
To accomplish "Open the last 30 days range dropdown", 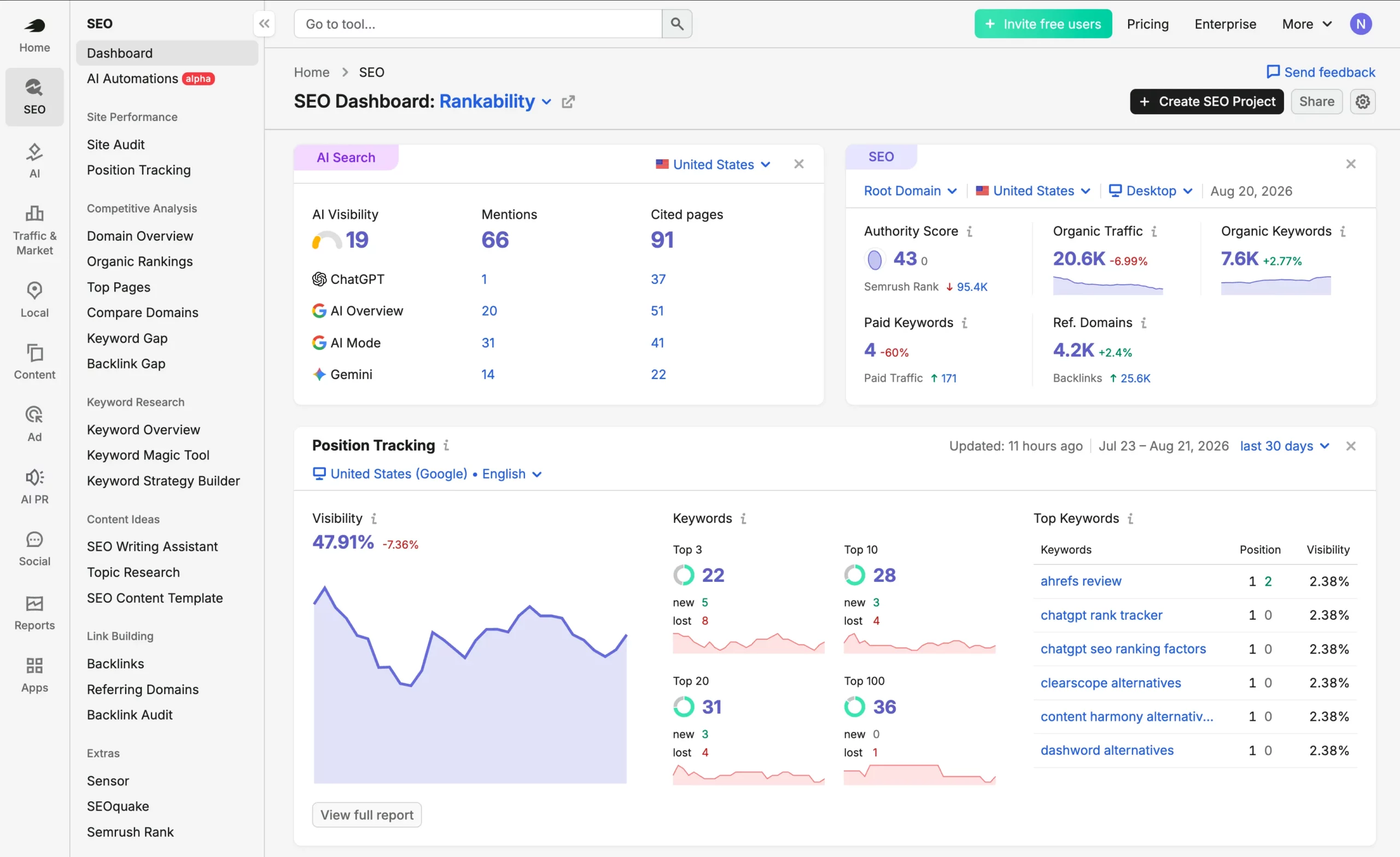I will [x=1284, y=446].
